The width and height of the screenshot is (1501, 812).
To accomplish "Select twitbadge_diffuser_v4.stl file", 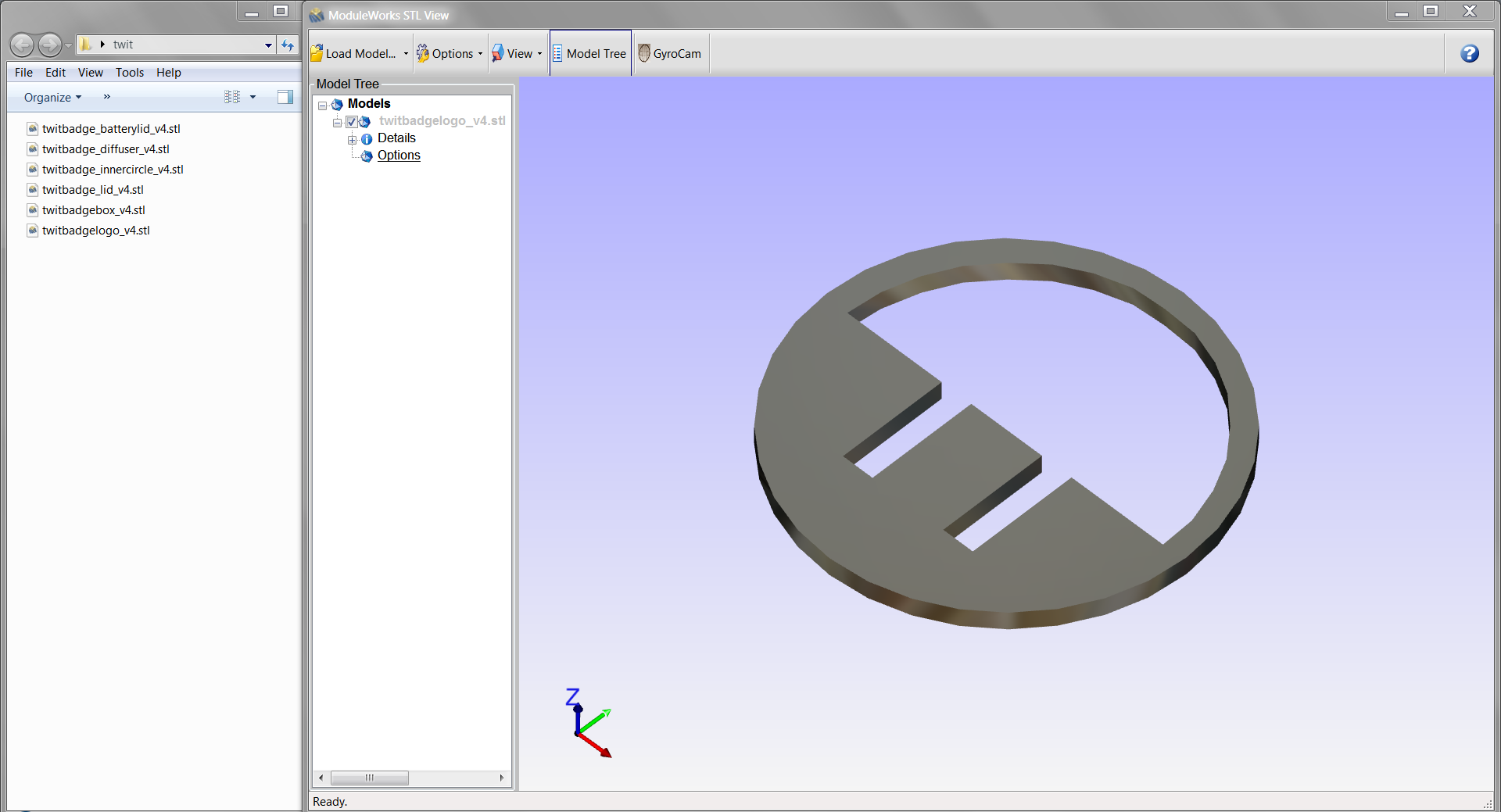I will (x=106, y=149).
